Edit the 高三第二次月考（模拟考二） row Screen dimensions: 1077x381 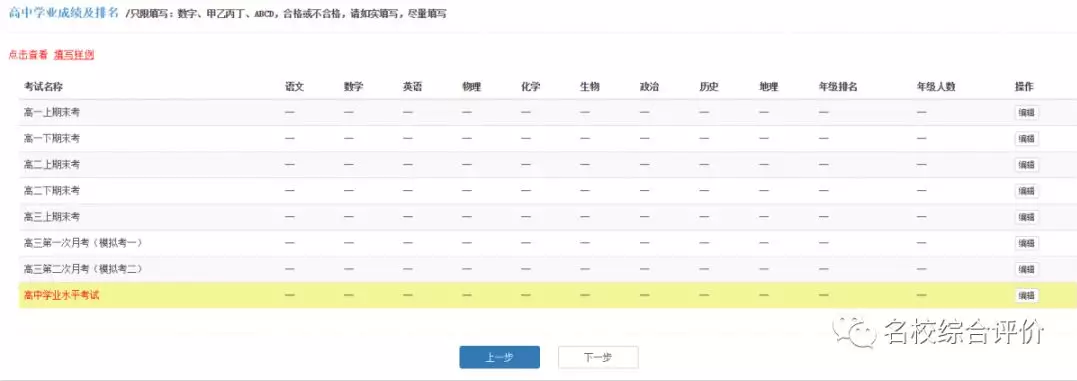click(1026, 269)
